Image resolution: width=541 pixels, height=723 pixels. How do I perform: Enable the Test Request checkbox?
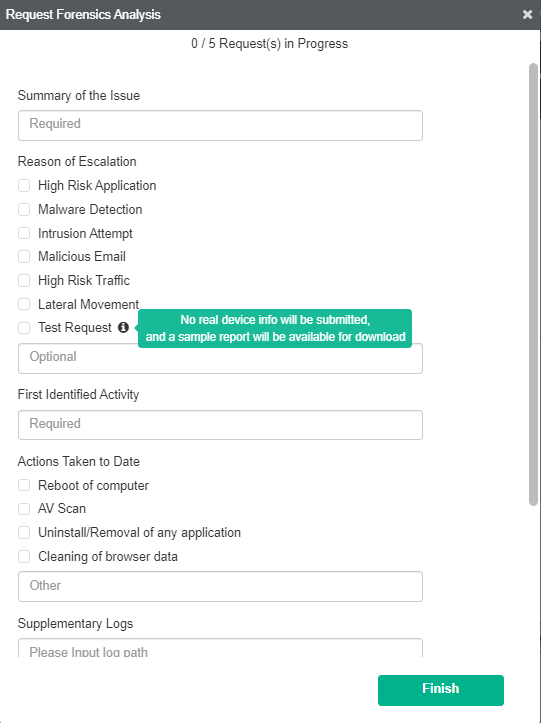[x=24, y=328]
